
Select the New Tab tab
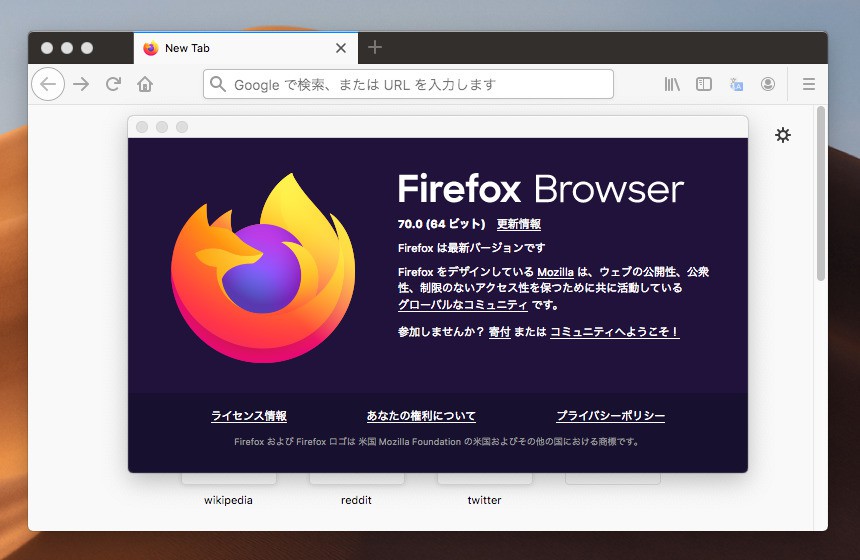tap(246, 48)
